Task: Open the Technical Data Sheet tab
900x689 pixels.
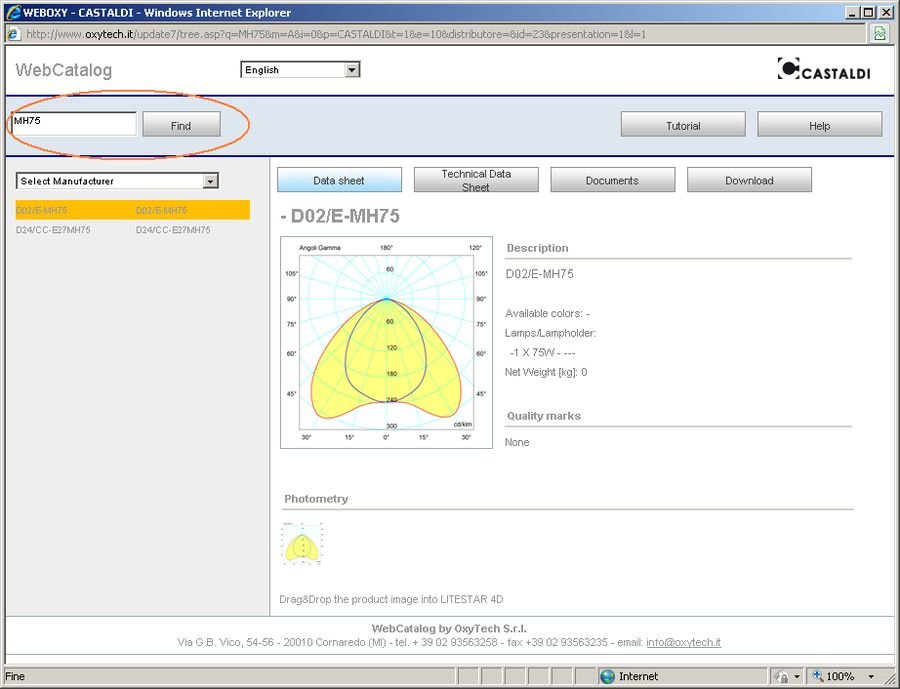Action: [476, 180]
